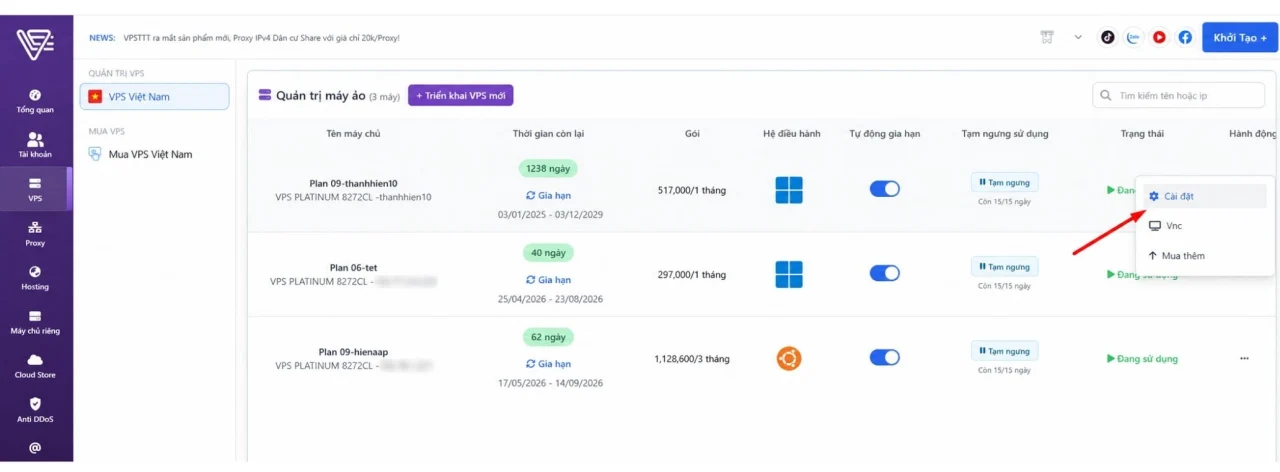
Task: Choose Mua thêm from the action menu
Action: pyautogui.click(x=1205, y=256)
